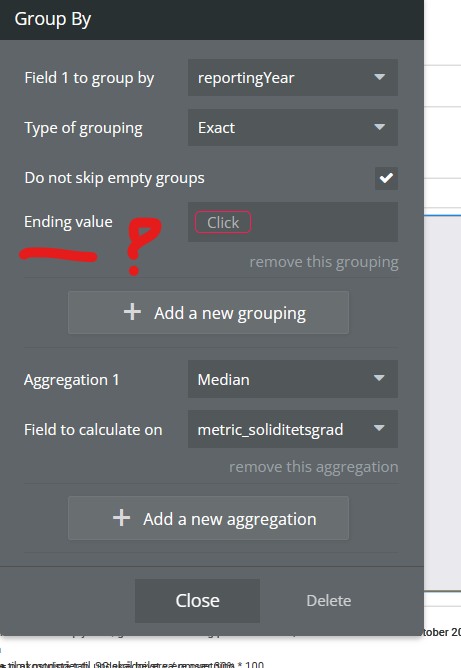Click Delete to remove the Group By
Image resolution: width=461 pixels, height=668 pixels.
coord(328,601)
